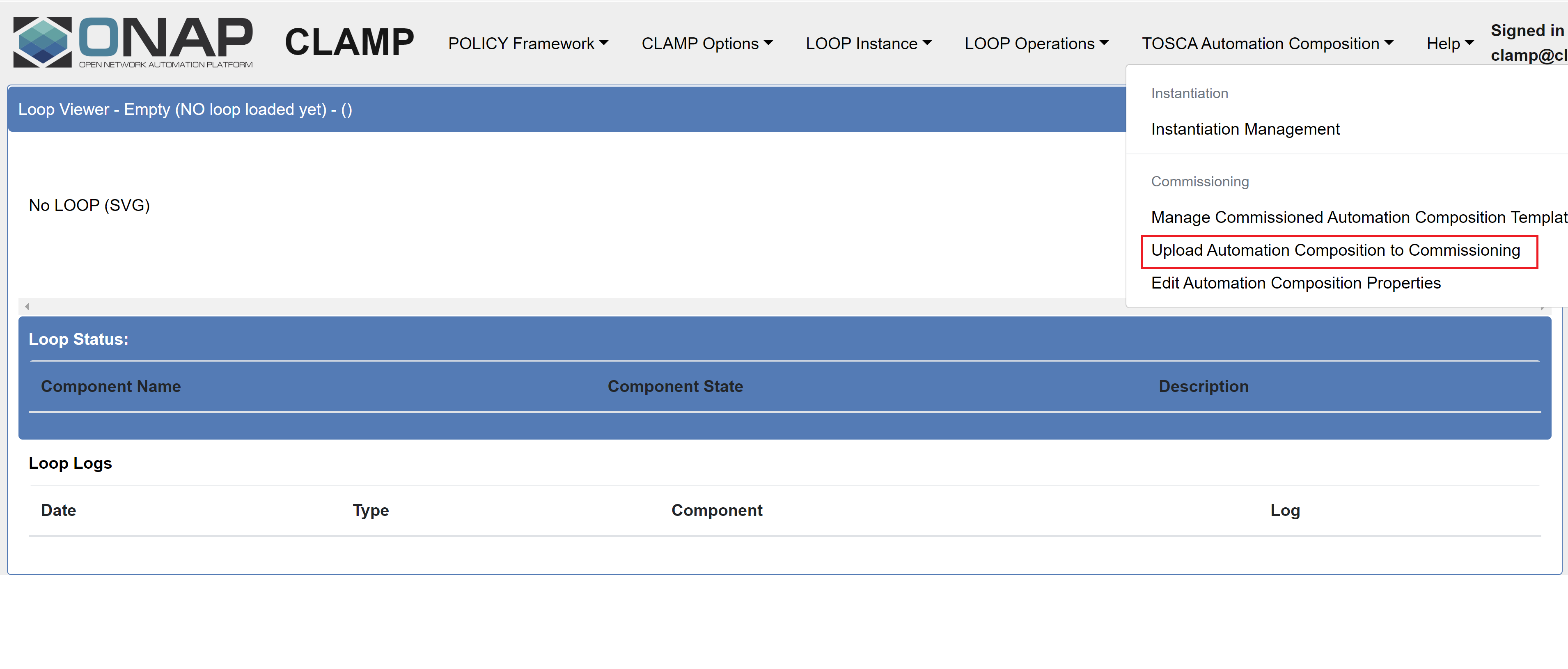Click the 'No LOOP (SVG)' text

click(x=89, y=205)
